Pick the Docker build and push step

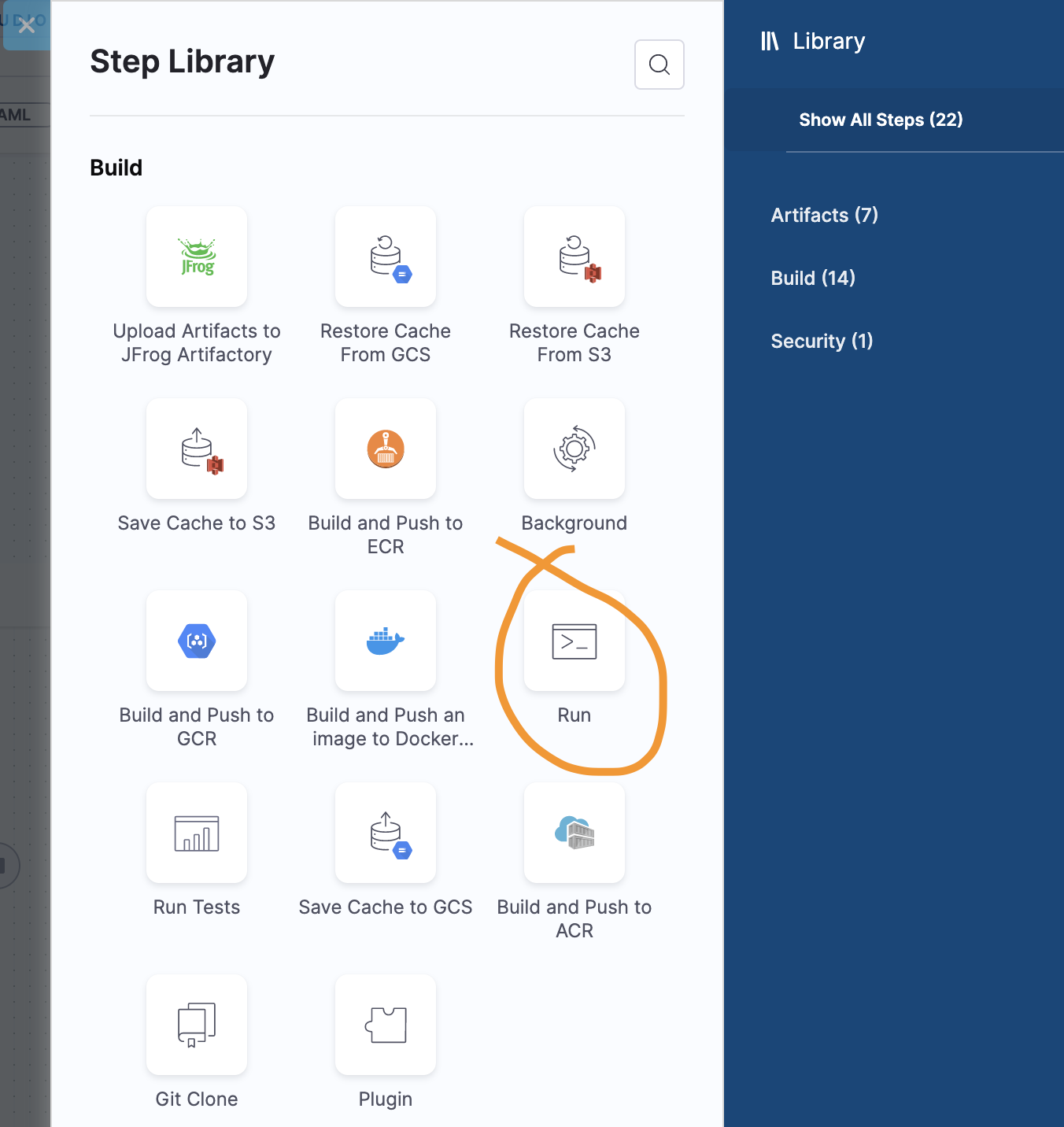pos(386,641)
